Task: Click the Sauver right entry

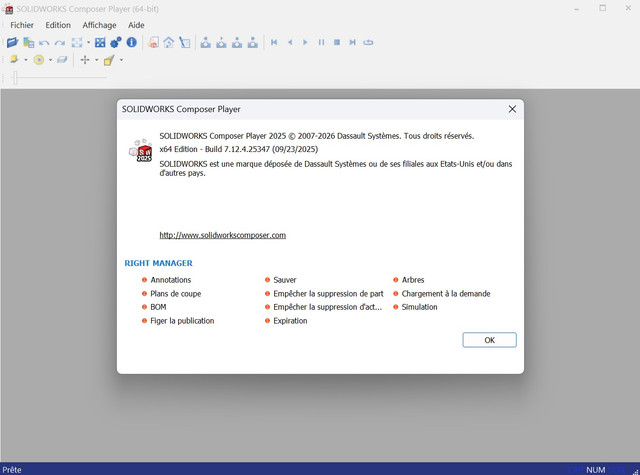Action: [285, 280]
